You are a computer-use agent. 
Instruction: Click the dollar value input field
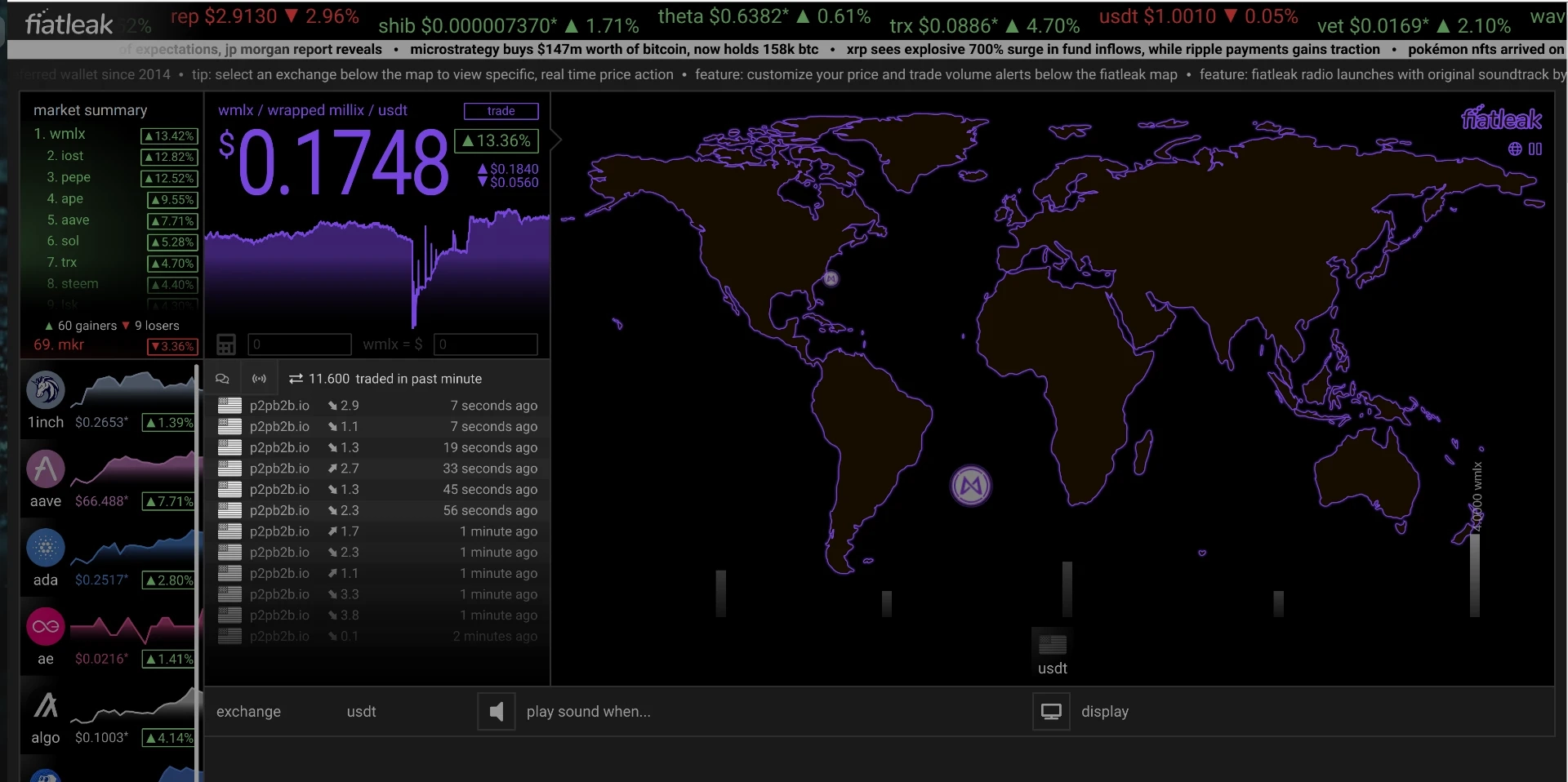(486, 344)
